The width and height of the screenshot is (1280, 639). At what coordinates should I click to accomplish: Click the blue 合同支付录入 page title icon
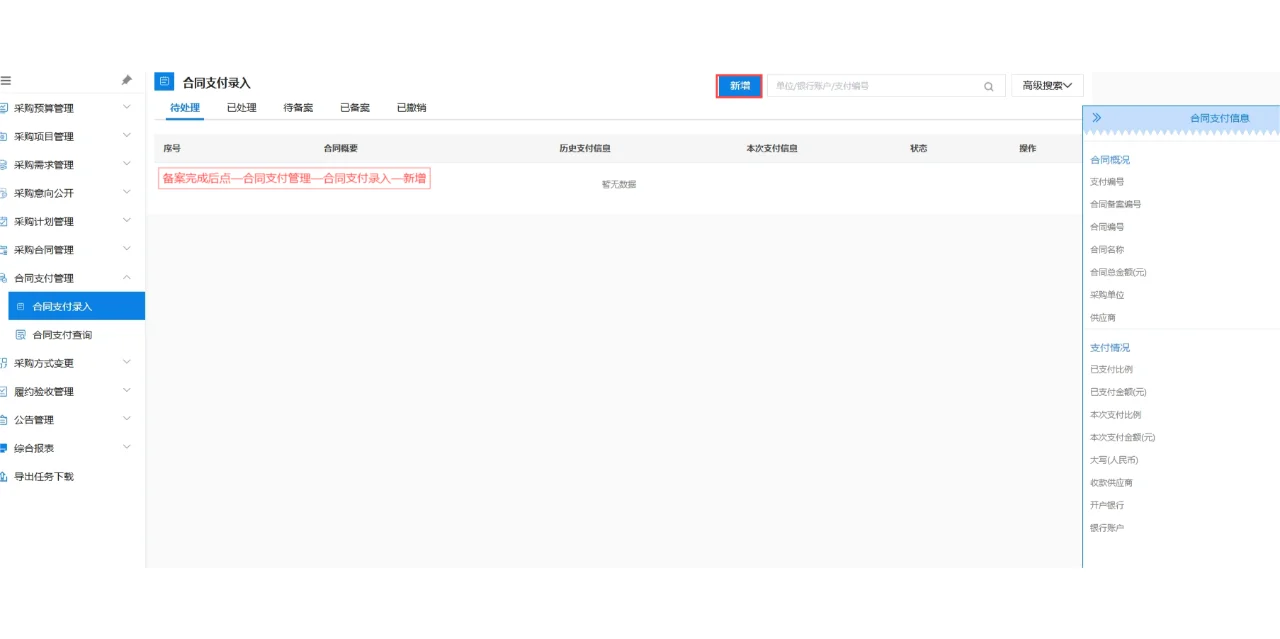[x=165, y=82]
